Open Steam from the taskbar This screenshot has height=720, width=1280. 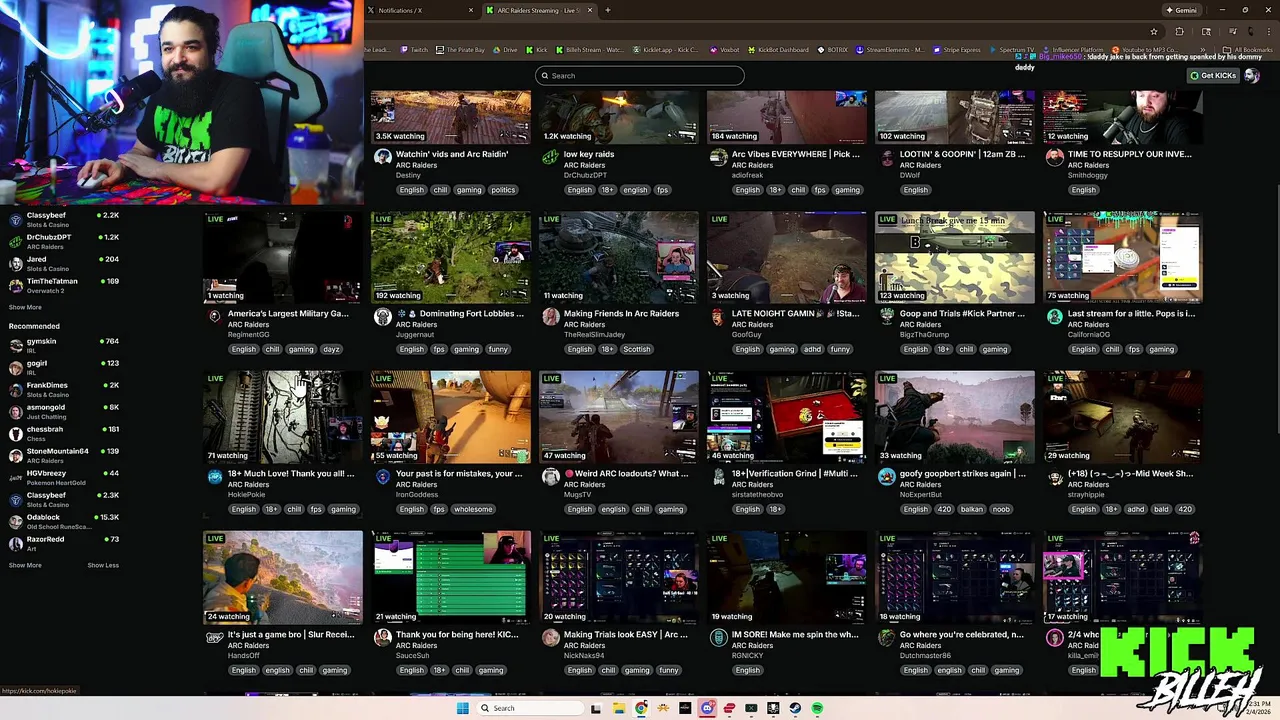coord(795,708)
